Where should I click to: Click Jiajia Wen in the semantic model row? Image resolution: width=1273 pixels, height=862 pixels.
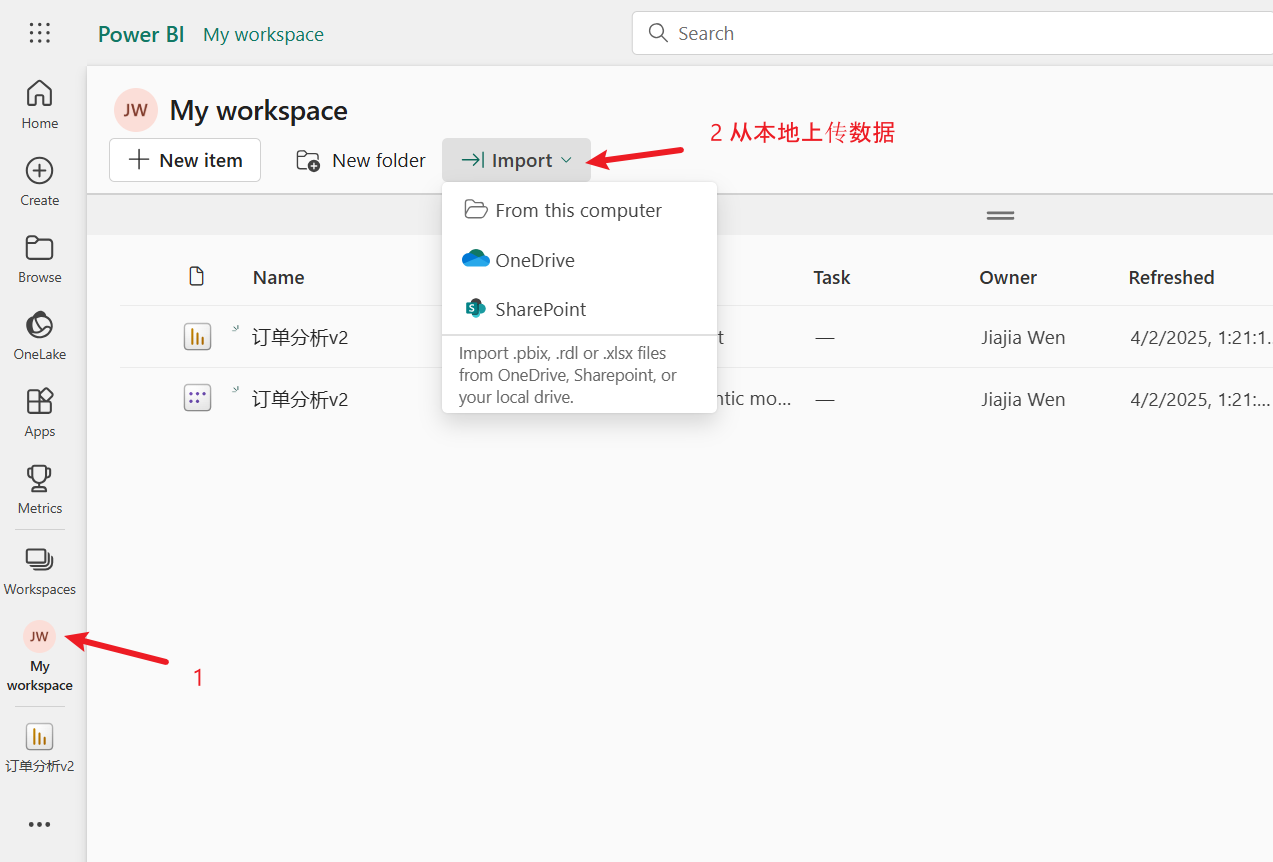(x=1023, y=399)
